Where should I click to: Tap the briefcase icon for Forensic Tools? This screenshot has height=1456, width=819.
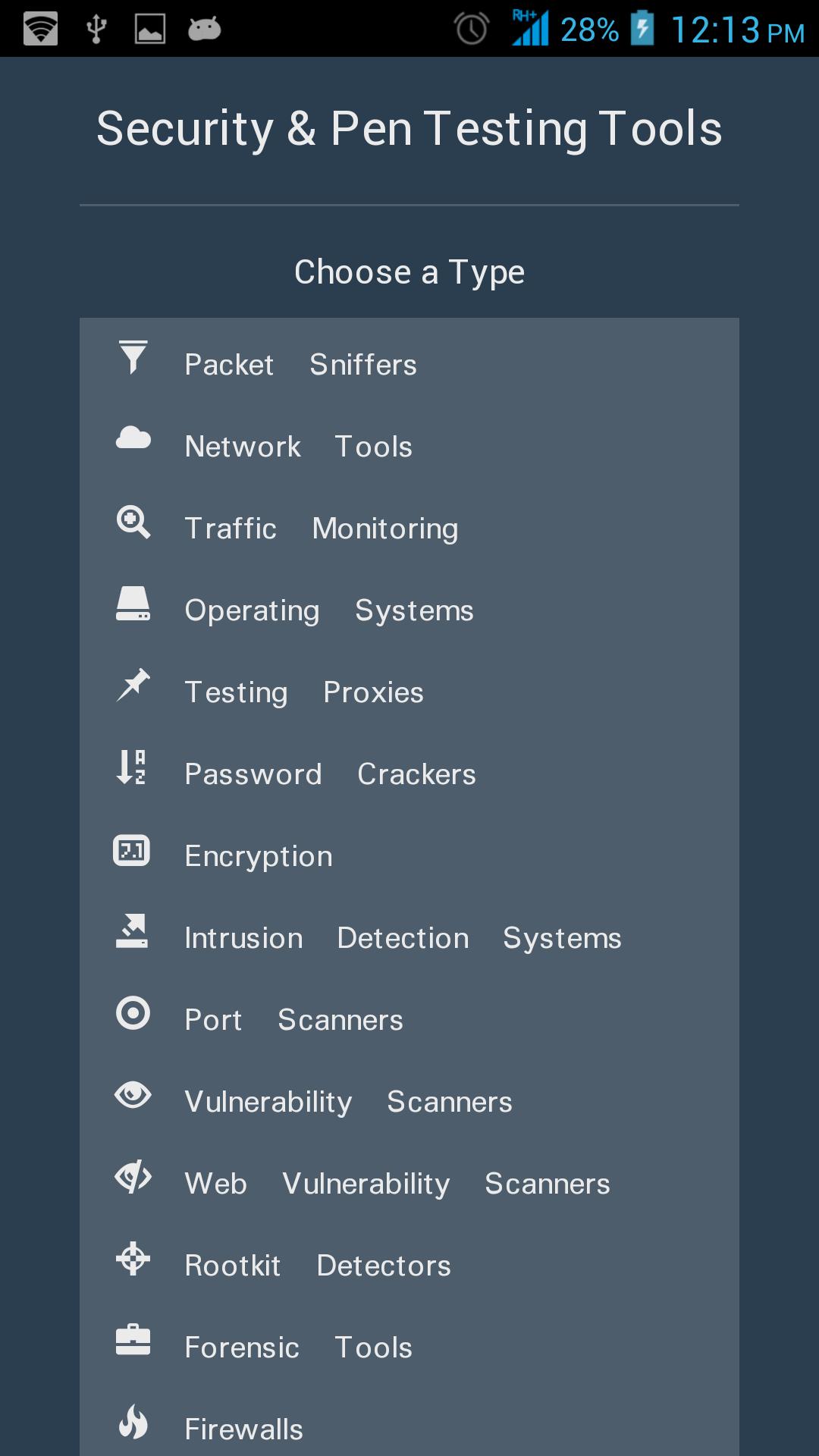coord(133,1340)
